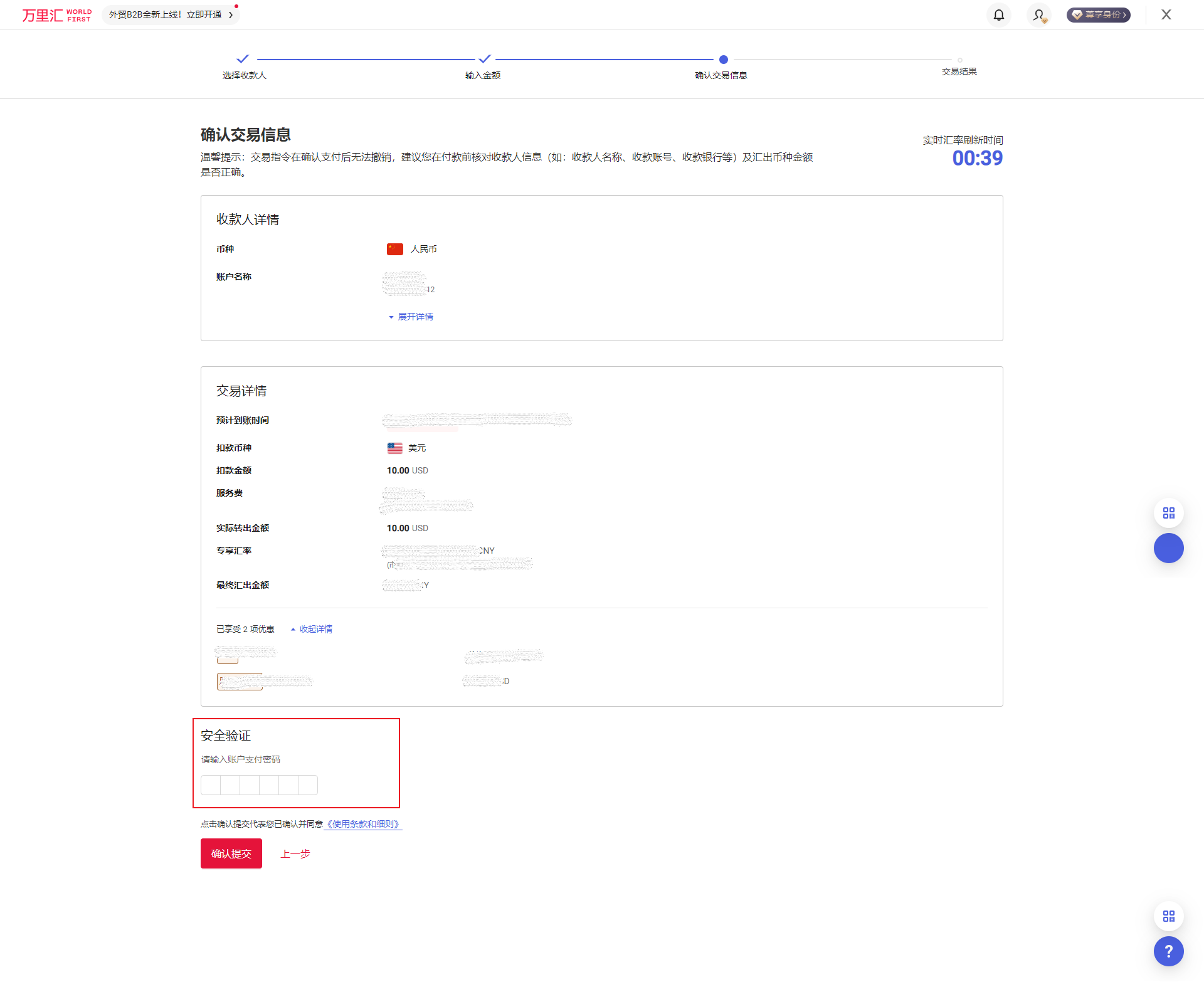Click the WorldFirst 万里汇 logo
1204x982 pixels.
pos(55,14)
